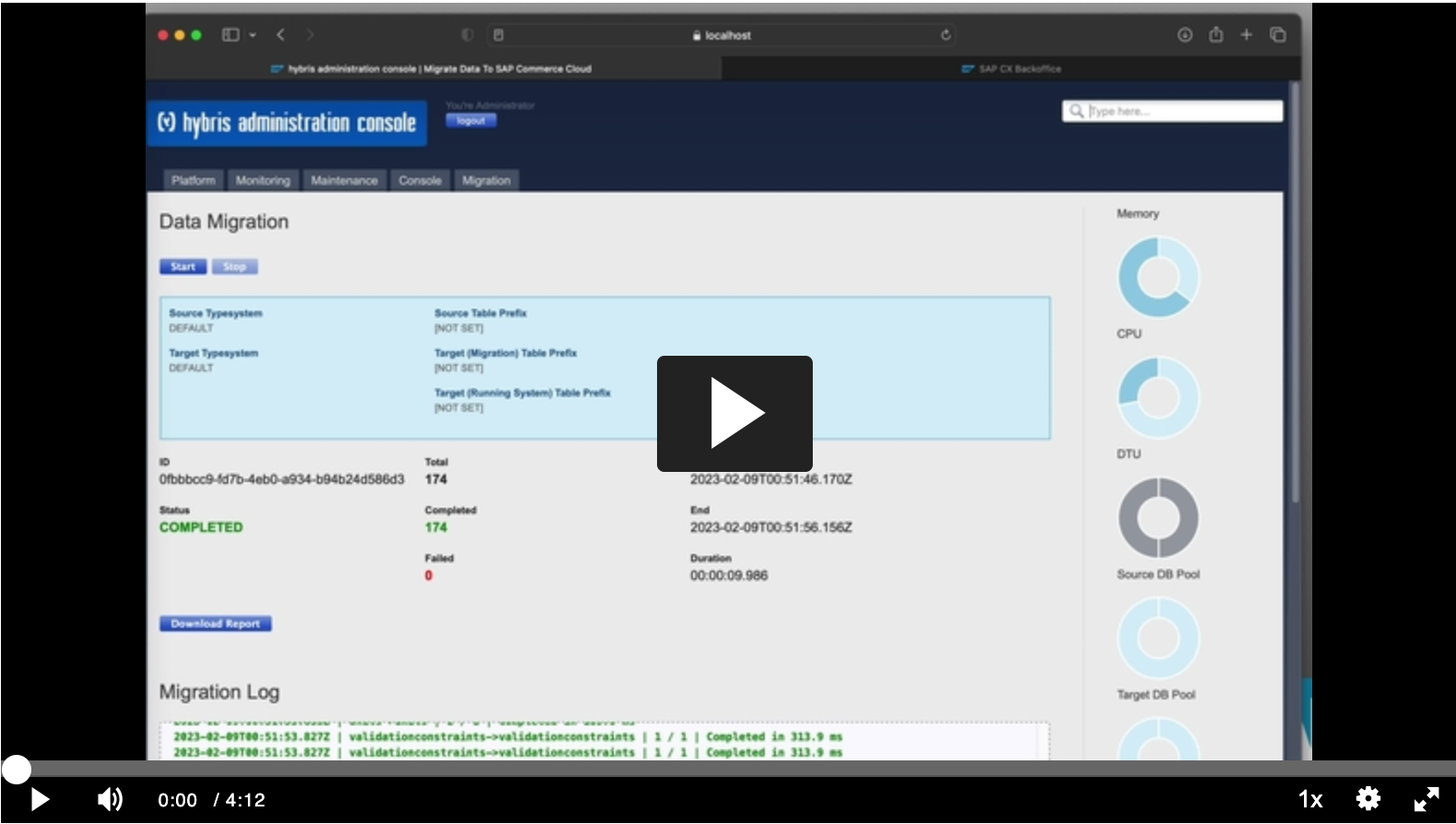1456x824 pixels.
Task: Open a new Safari tab plus icon
Action: pos(1247,35)
